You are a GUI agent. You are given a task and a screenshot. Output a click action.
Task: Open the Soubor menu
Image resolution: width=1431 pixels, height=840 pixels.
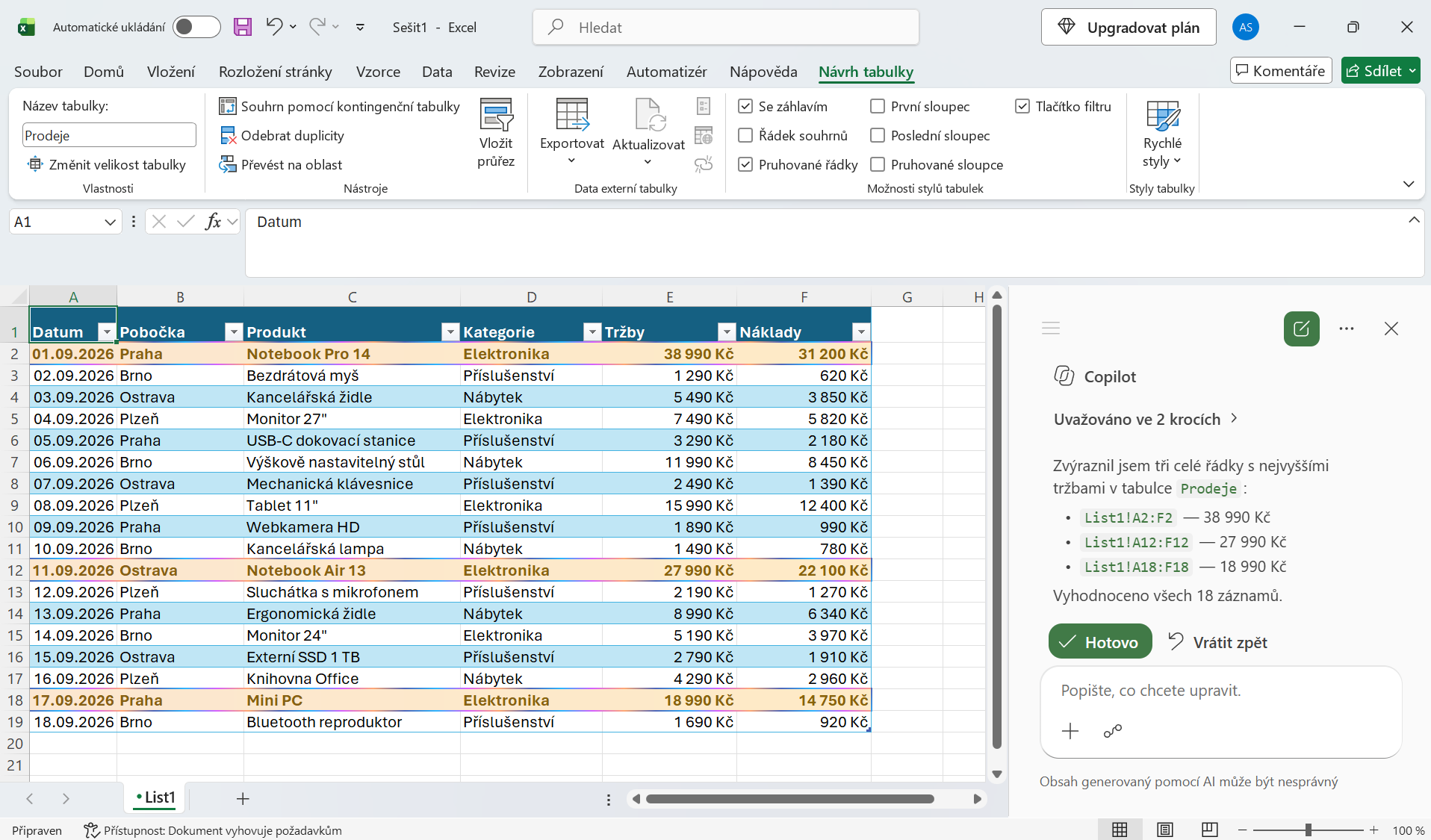pos(38,72)
